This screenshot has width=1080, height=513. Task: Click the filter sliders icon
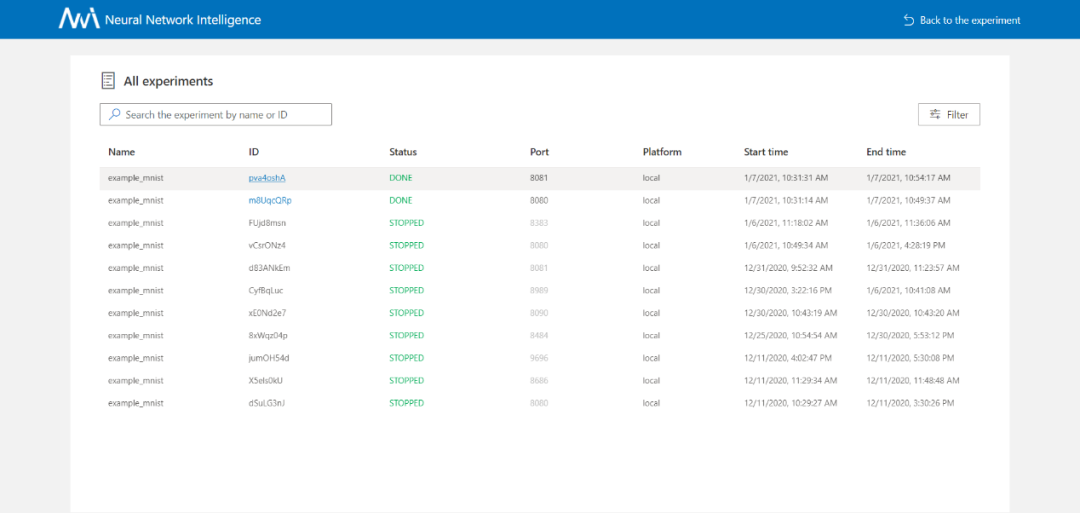(935, 114)
